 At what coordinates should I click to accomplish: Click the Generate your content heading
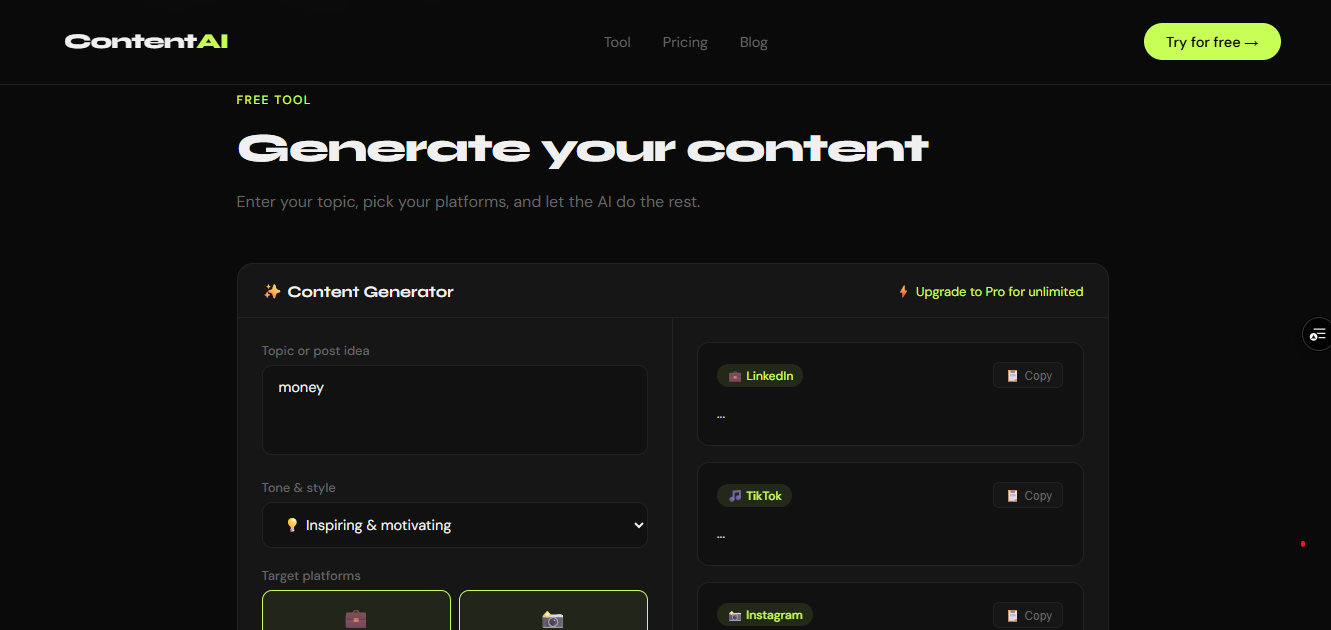click(583, 149)
